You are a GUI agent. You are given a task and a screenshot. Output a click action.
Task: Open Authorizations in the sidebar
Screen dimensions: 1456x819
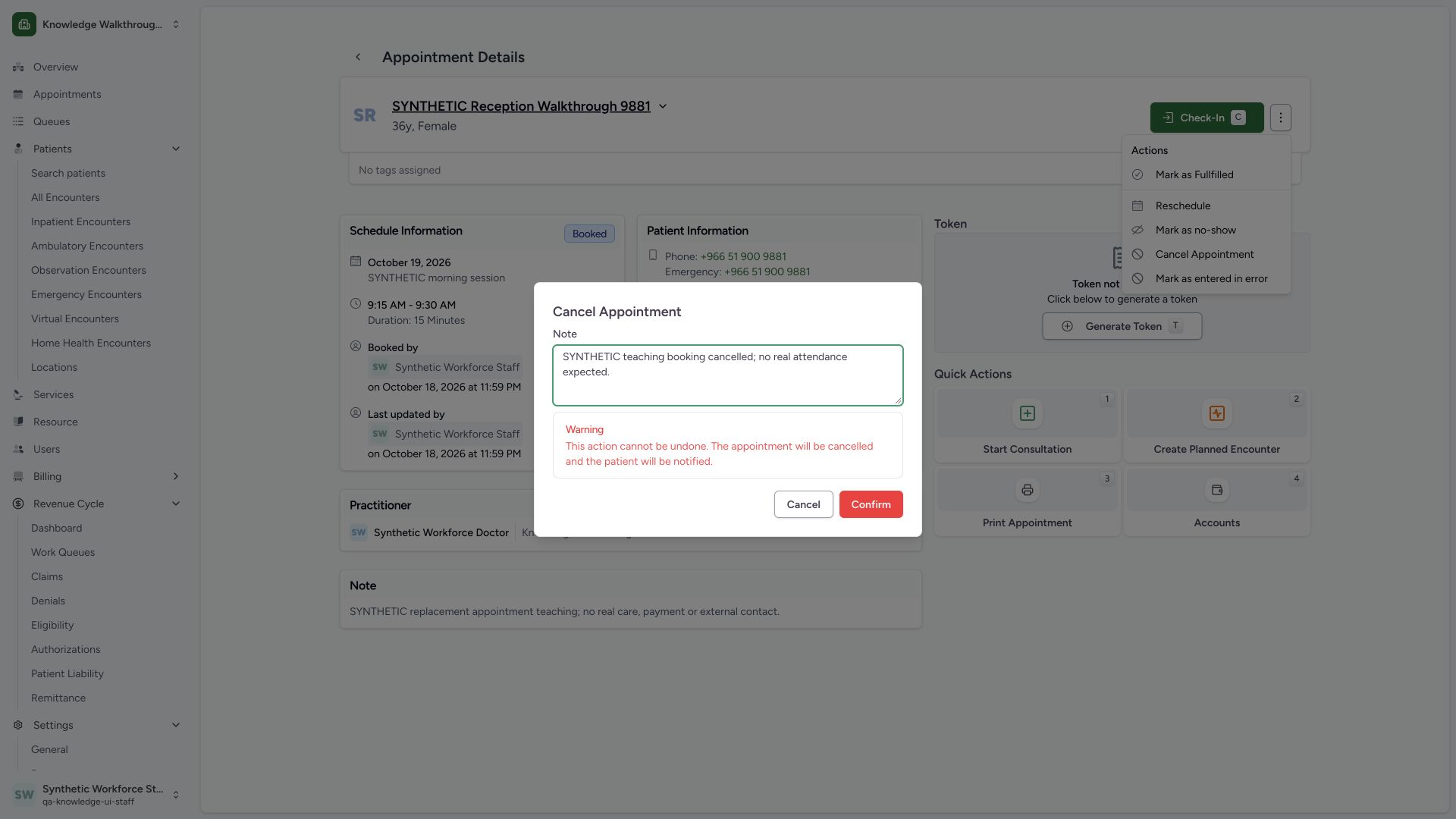(65, 649)
